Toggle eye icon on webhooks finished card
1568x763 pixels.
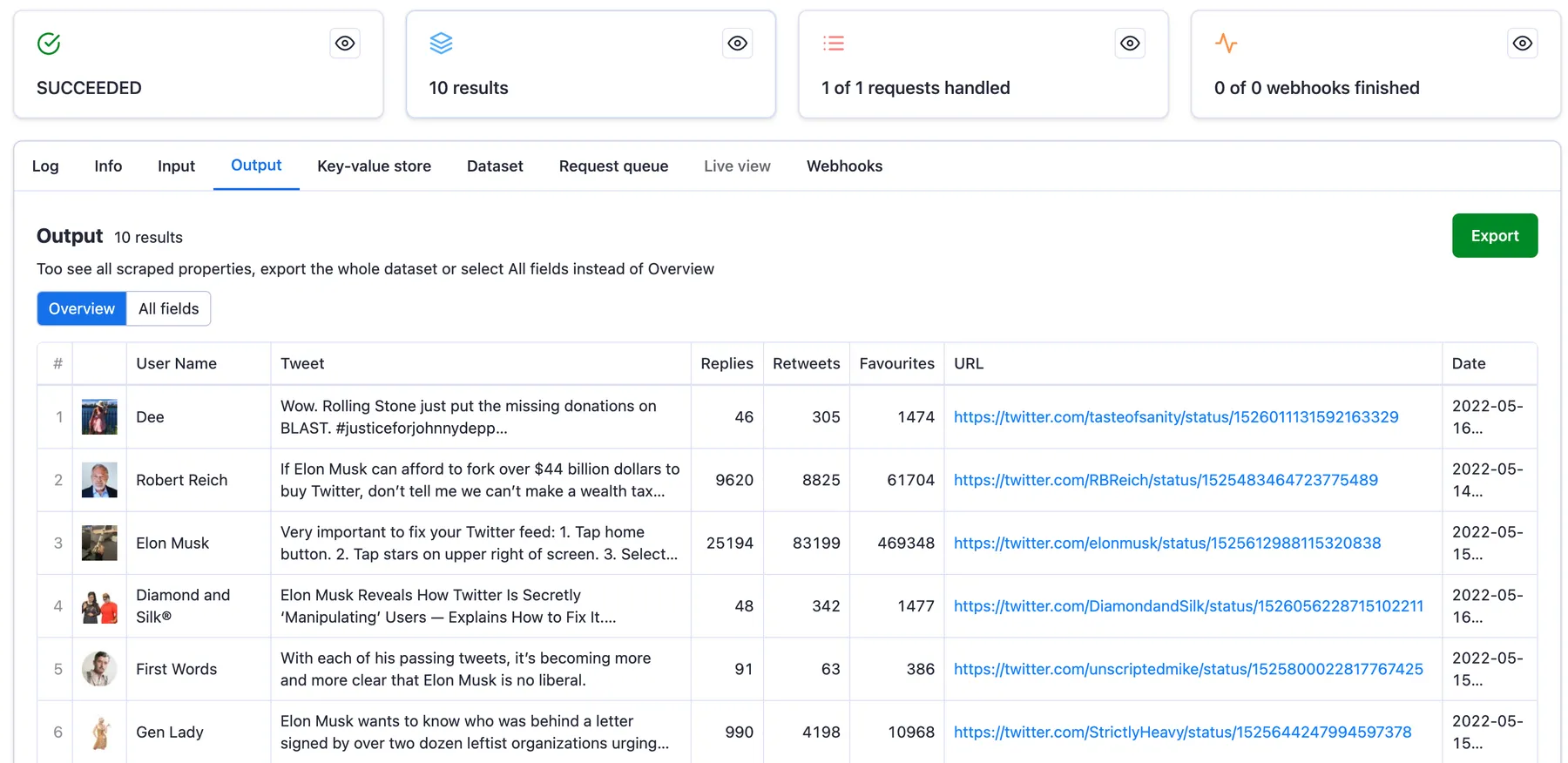pyautogui.click(x=1523, y=44)
